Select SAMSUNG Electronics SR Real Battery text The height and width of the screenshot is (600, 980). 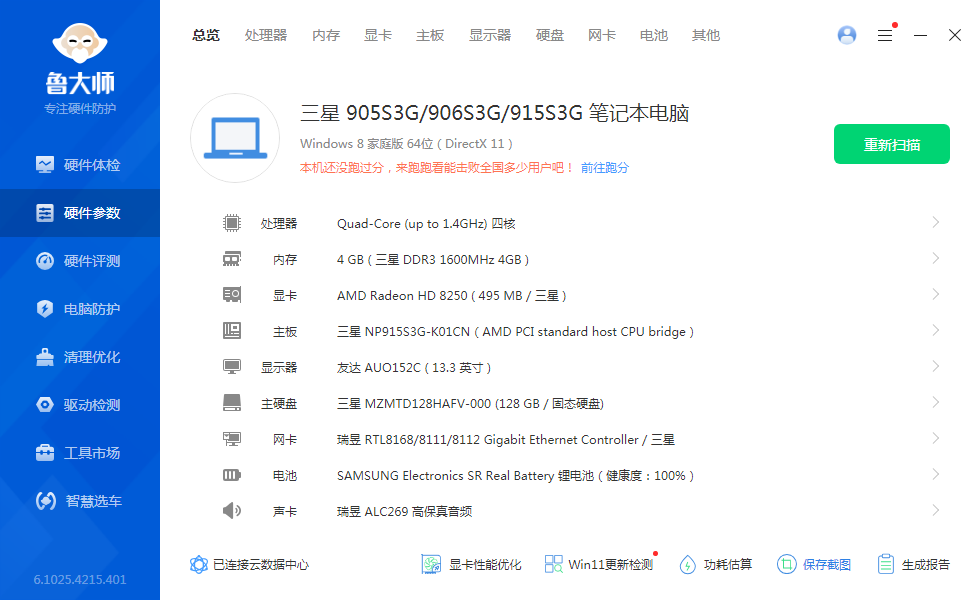[x=516, y=476]
